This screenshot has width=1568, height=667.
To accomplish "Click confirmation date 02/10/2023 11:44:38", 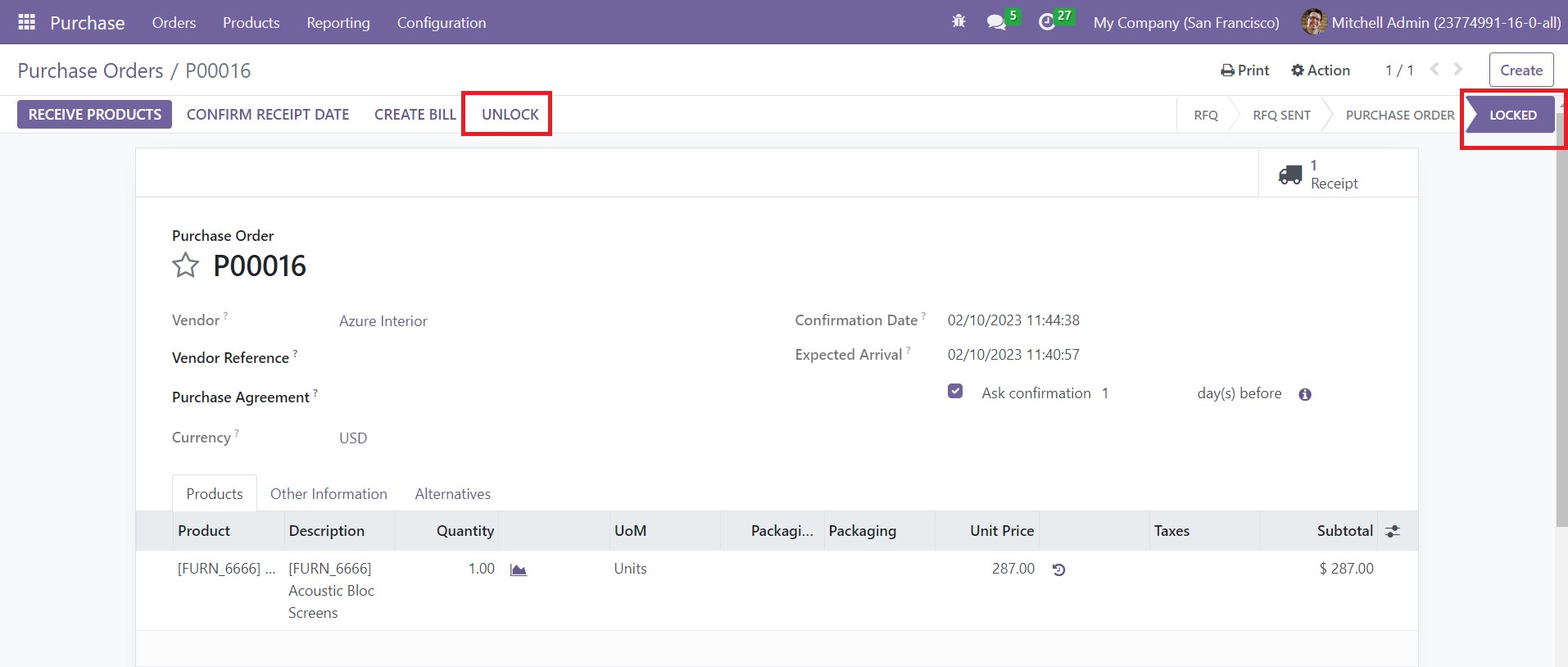I will pos(1013,320).
